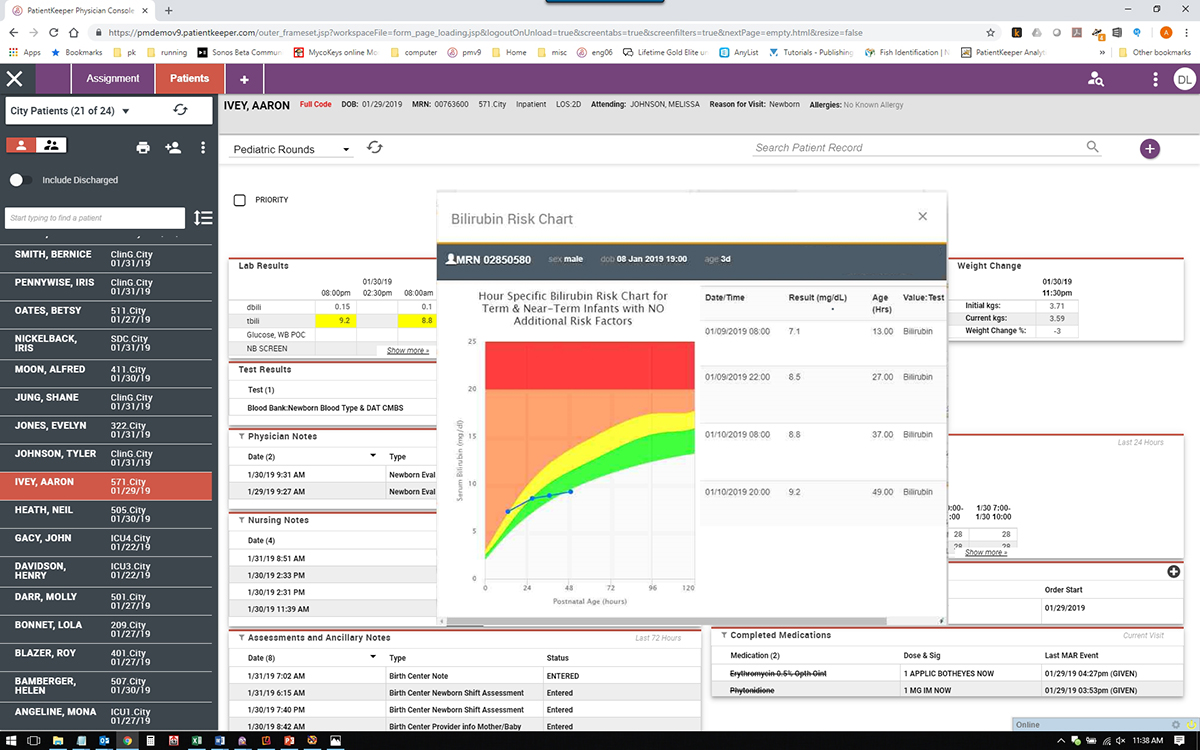Open the patient search icon in header
1200x750 pixels.
click(1096, 79)
